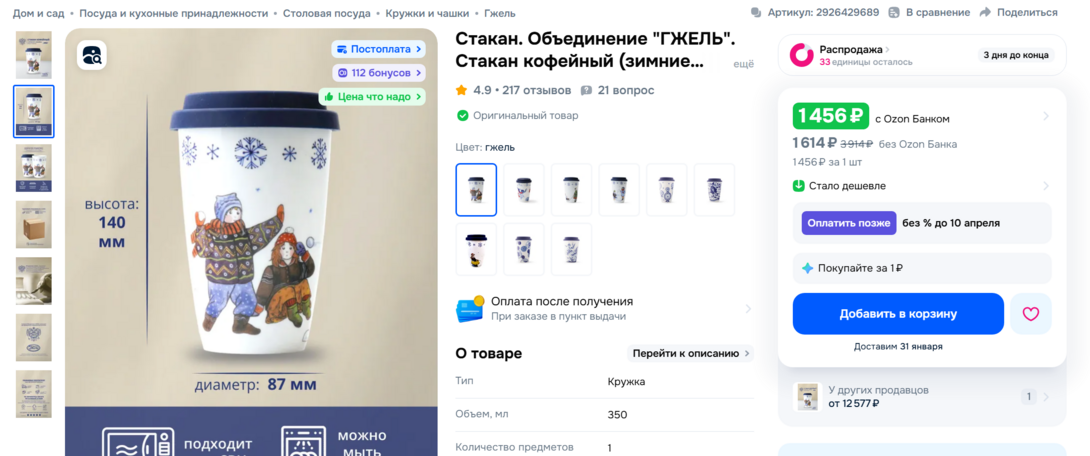Expand the 'Оплата после получения' chevron
This screenshot has width=1090, height=456.
748,309
